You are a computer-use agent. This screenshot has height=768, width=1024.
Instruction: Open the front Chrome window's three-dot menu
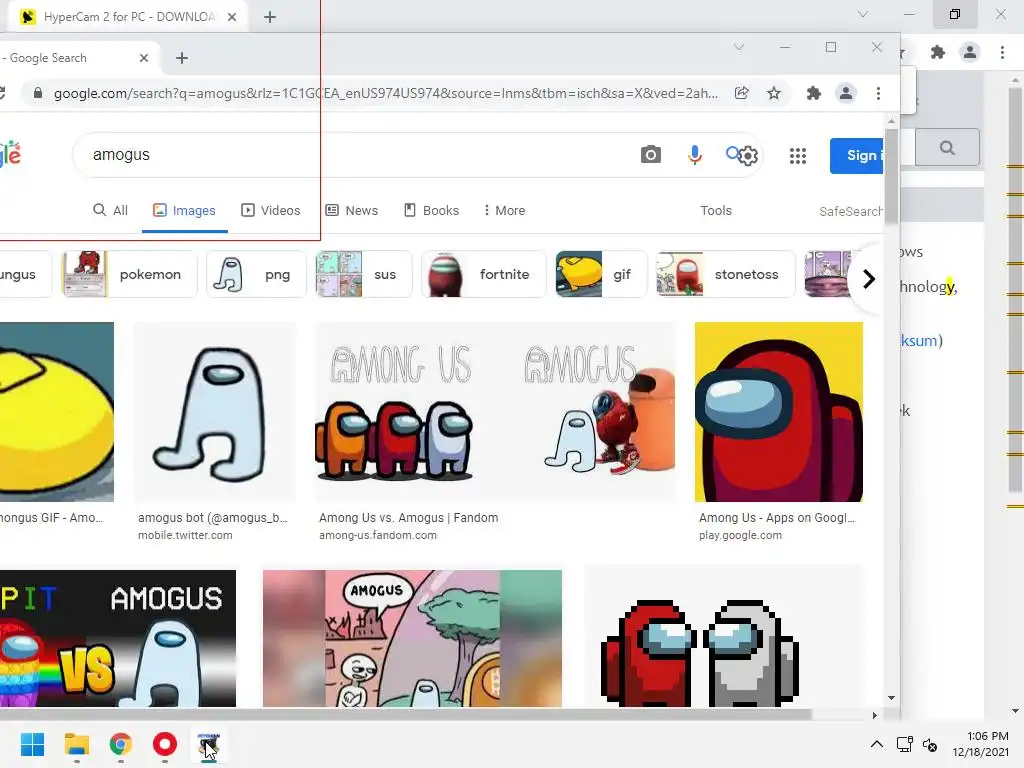tap(878, 93)
